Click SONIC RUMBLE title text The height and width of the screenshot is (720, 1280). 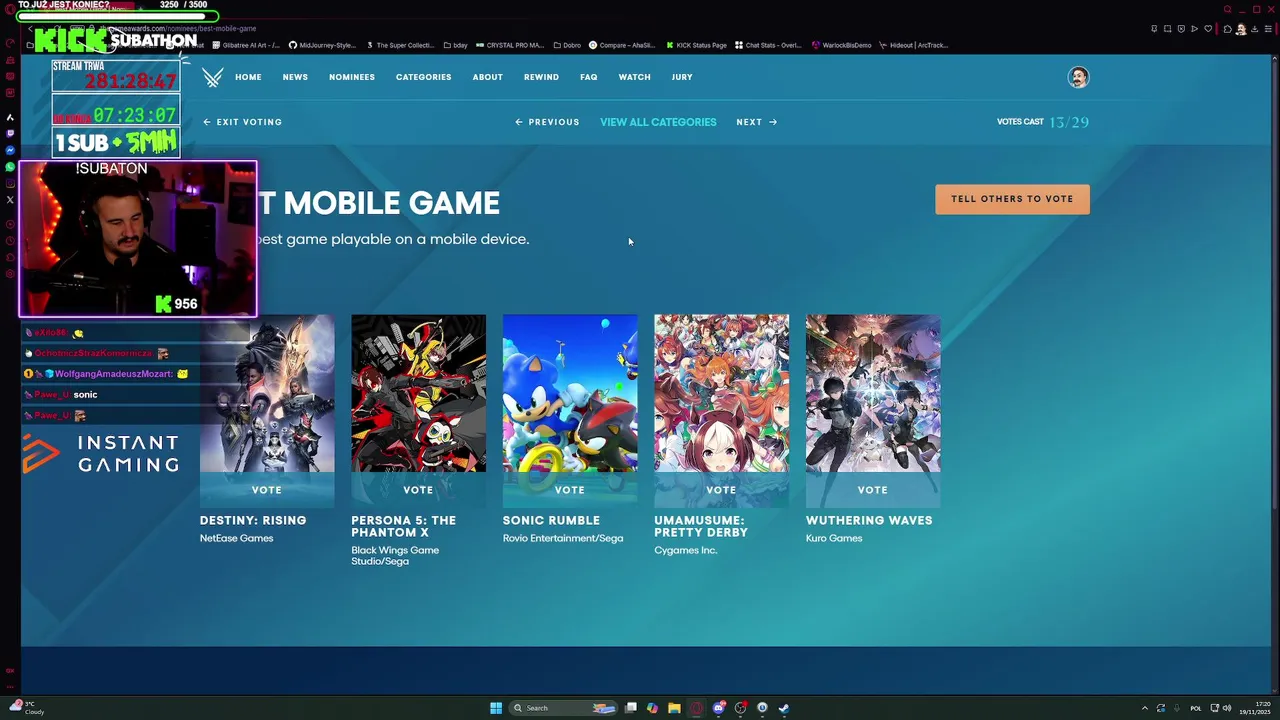(x=551, y=520)
